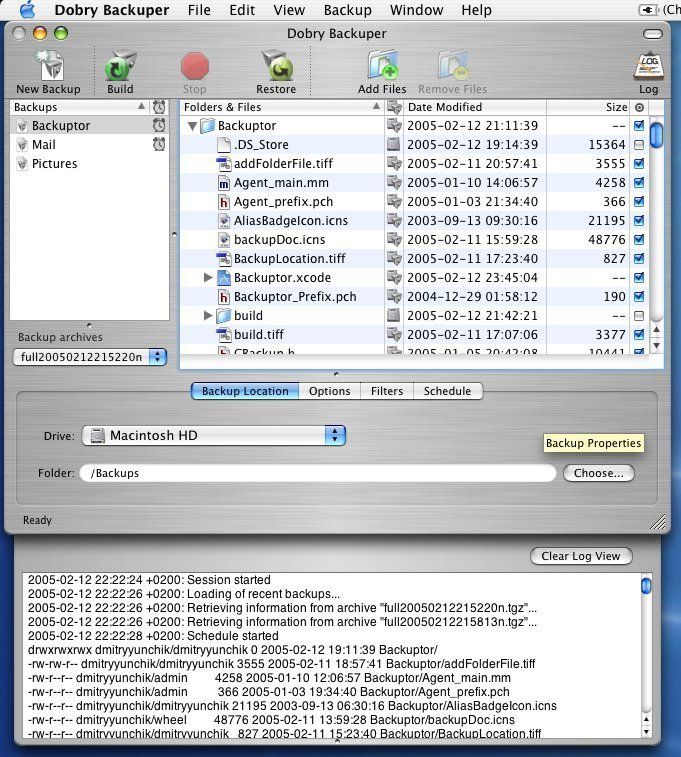Open the Restore toolbar tool

pyautogui.click(x=277, y=66)
